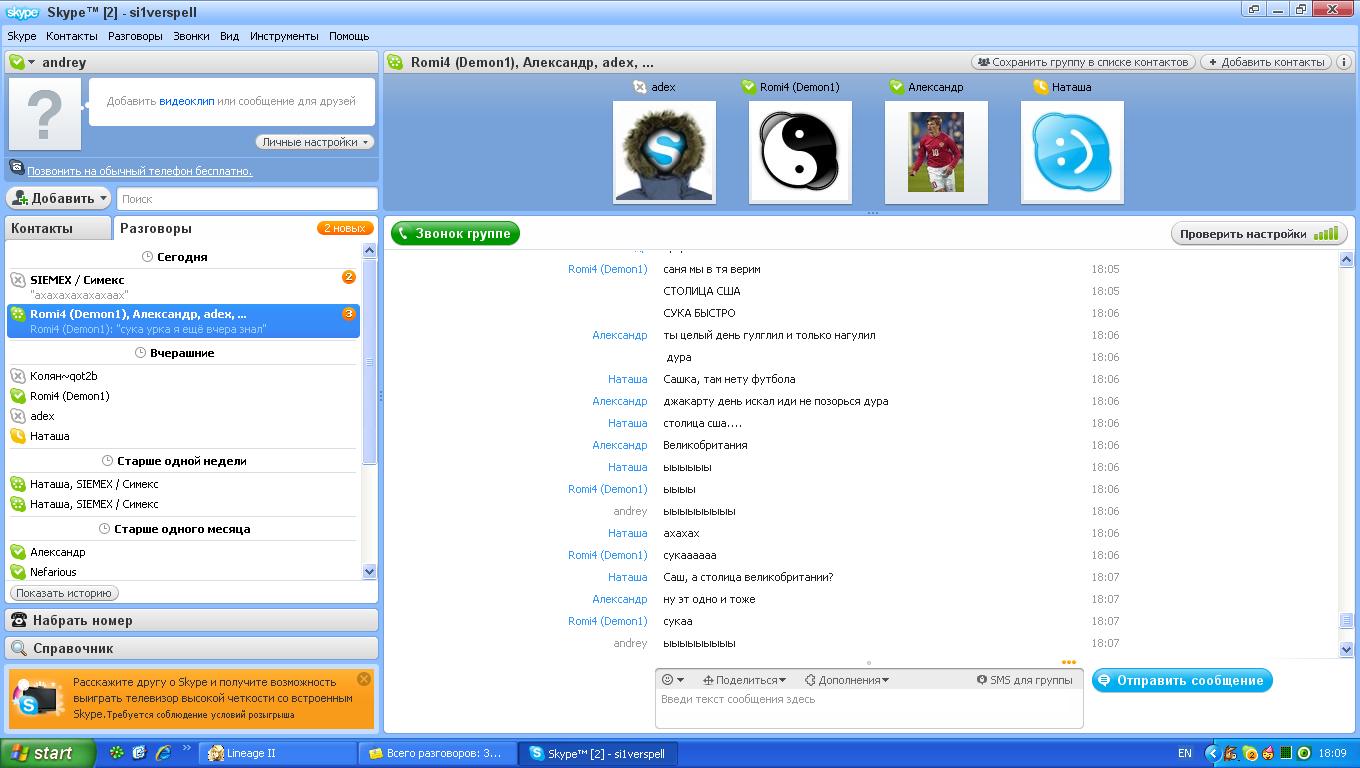The image size is (1360, 768).
Task: Open the Добавить dropdown button
Action: [58, 198]
